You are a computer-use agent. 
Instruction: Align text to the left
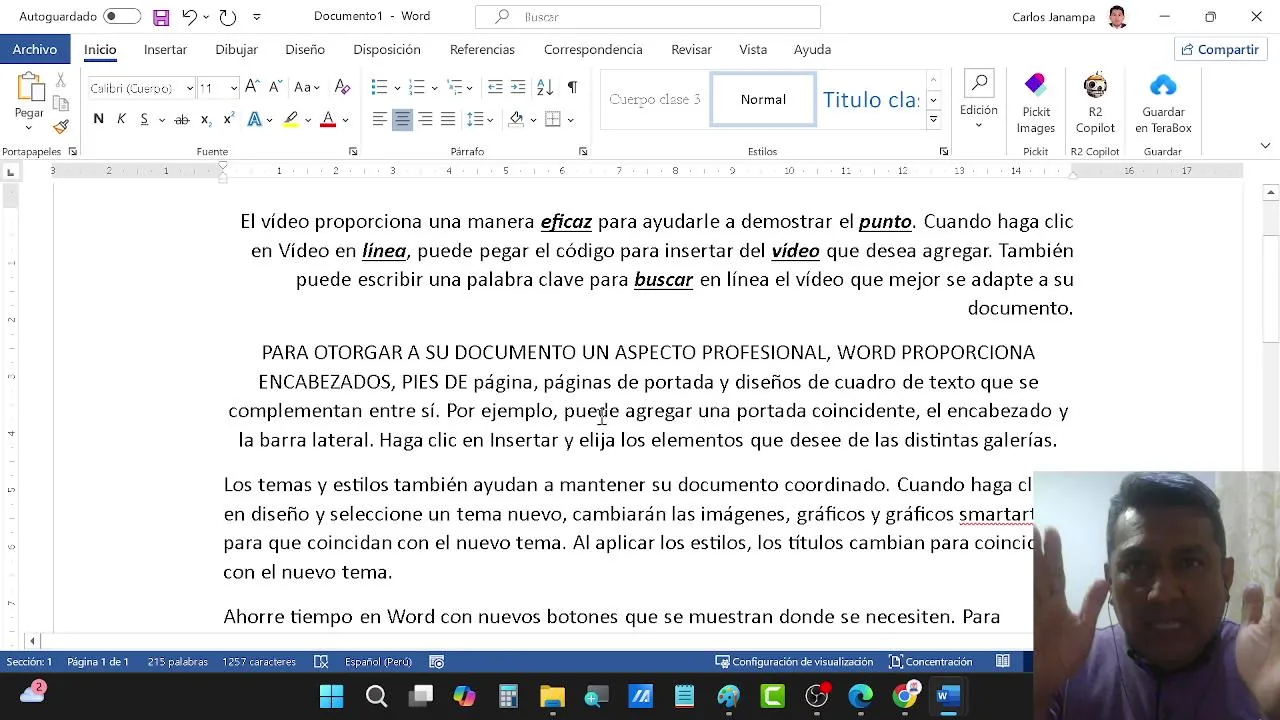coord(379,120)
